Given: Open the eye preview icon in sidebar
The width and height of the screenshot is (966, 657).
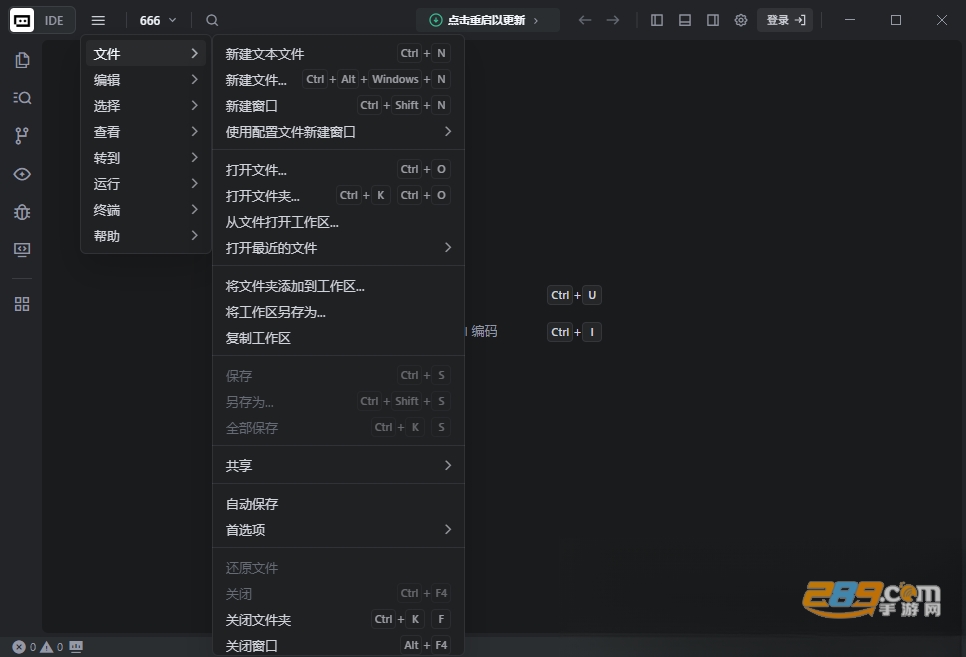Looking at the screenshot, I should pos(22,174).
